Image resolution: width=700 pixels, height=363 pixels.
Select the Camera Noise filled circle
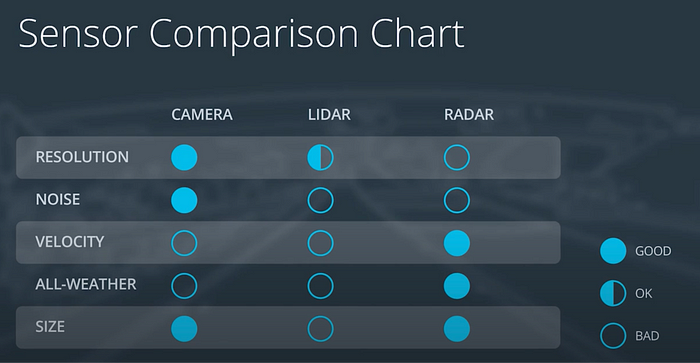[x=184, y=200]
